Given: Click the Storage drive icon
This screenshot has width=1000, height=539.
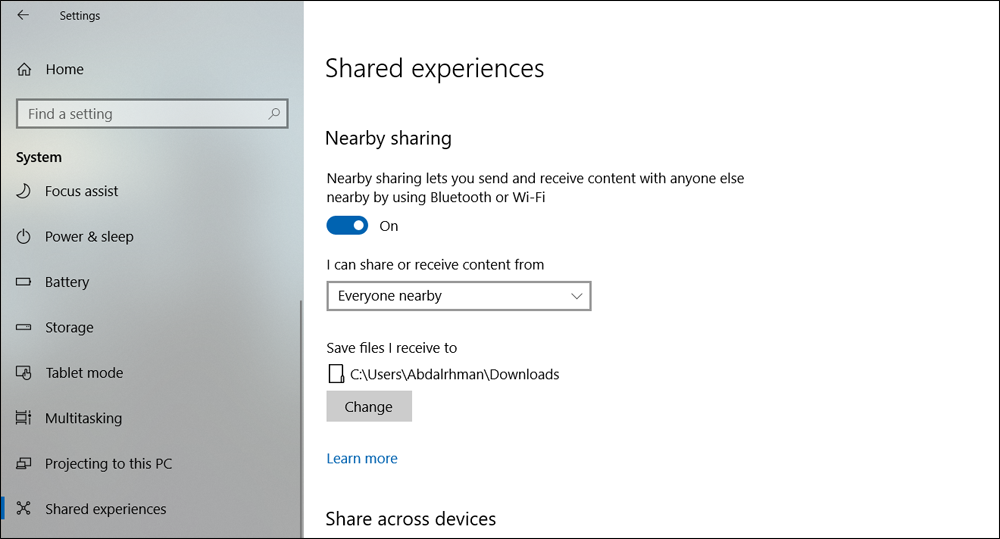Looking at the screenshot, I should click(25, 328).
